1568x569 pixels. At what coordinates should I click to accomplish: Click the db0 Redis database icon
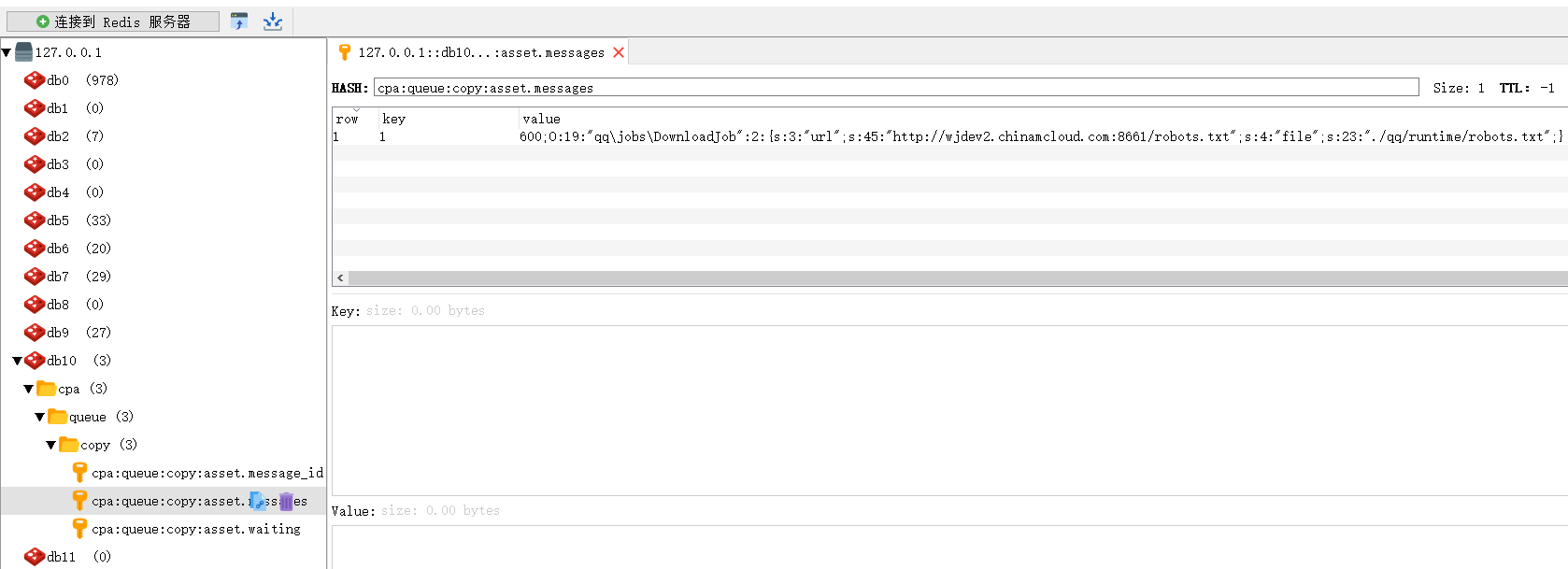pyautogui.click(x=35, y=80)
